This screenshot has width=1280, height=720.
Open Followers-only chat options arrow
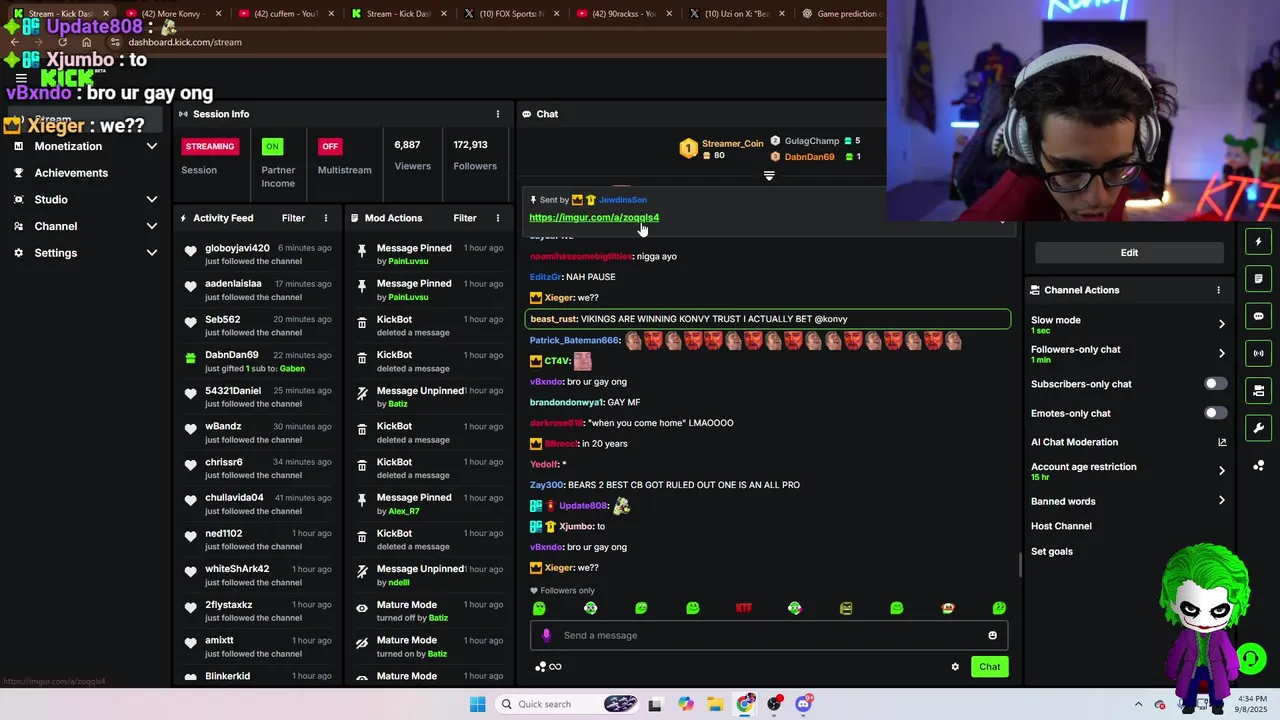[x=1221, y=353]
